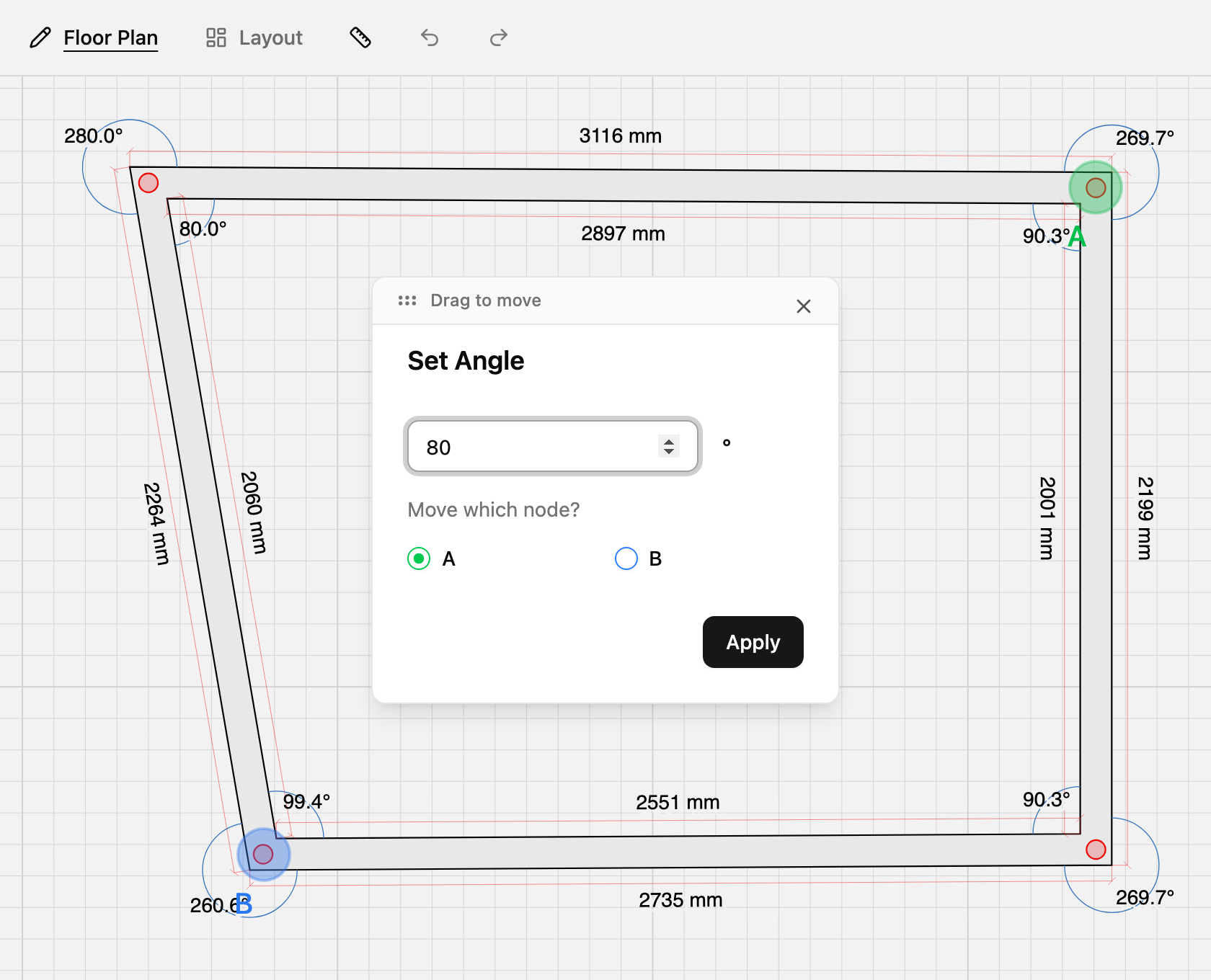Click the 99.4° angle label

306,801
